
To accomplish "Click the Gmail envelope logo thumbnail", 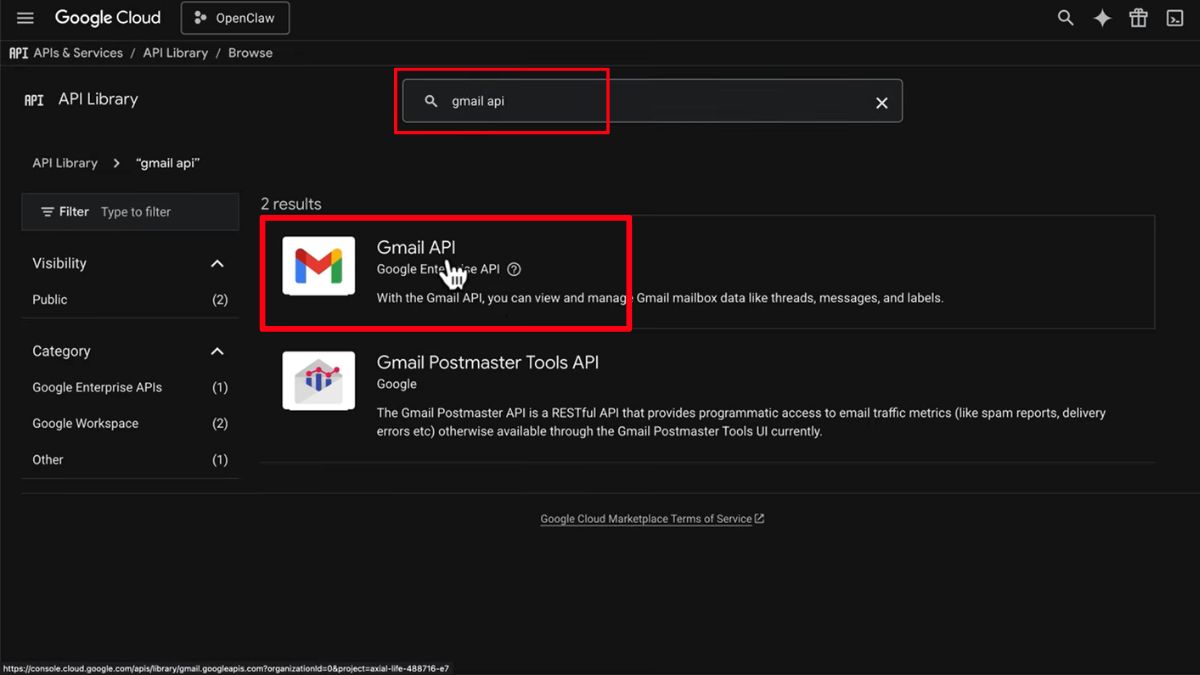I will [318, 266].
